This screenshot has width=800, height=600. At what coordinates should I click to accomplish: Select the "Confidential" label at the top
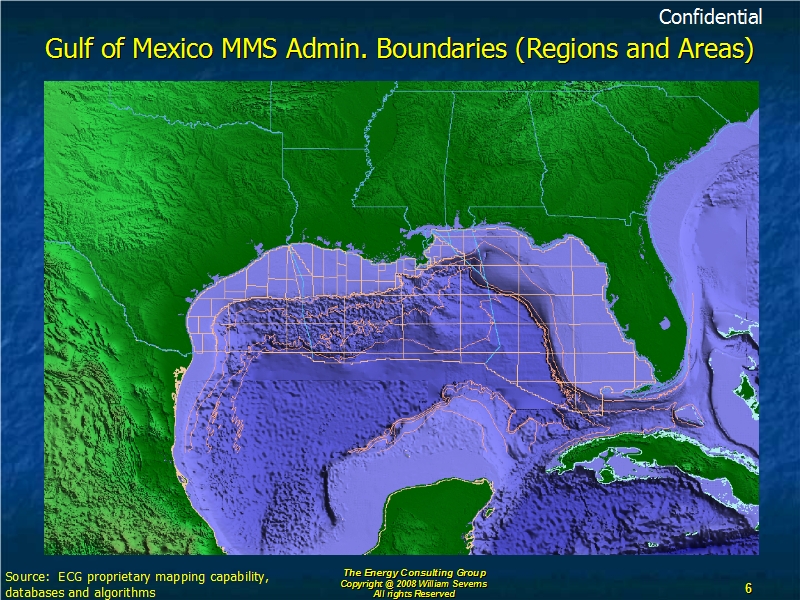pos(710,17)
